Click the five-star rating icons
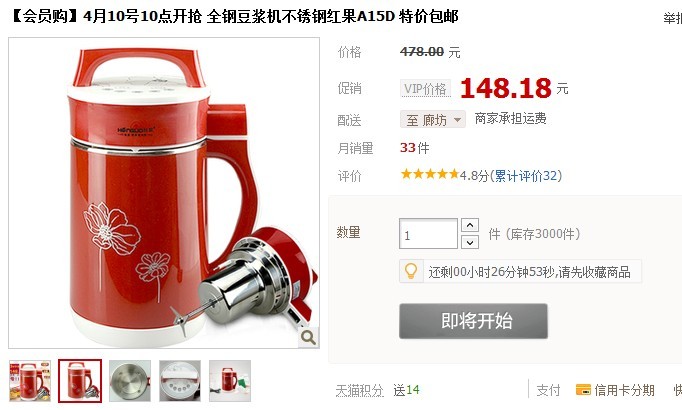The width and height of the screenshot is (682, 410). (x=430, y=175)
